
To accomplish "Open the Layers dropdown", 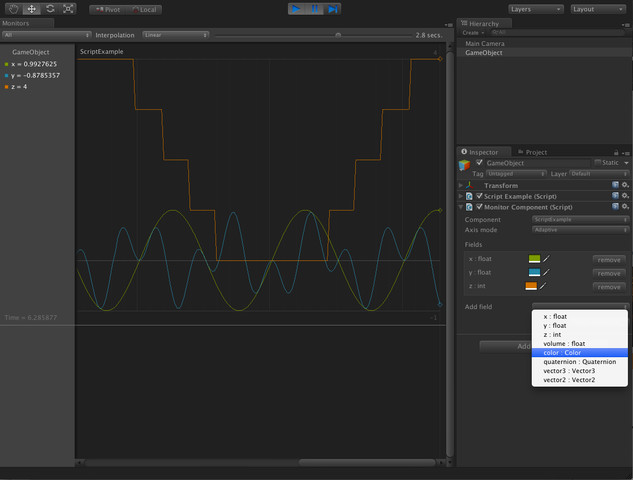I will [x=536, y=9].
